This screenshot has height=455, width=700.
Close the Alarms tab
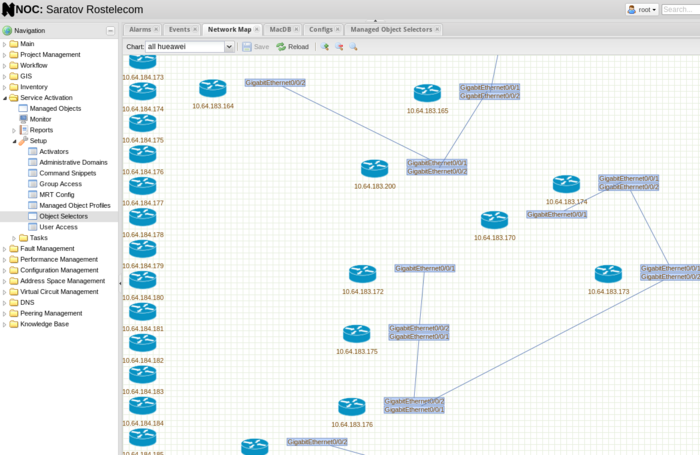click(x=156, y=29)
